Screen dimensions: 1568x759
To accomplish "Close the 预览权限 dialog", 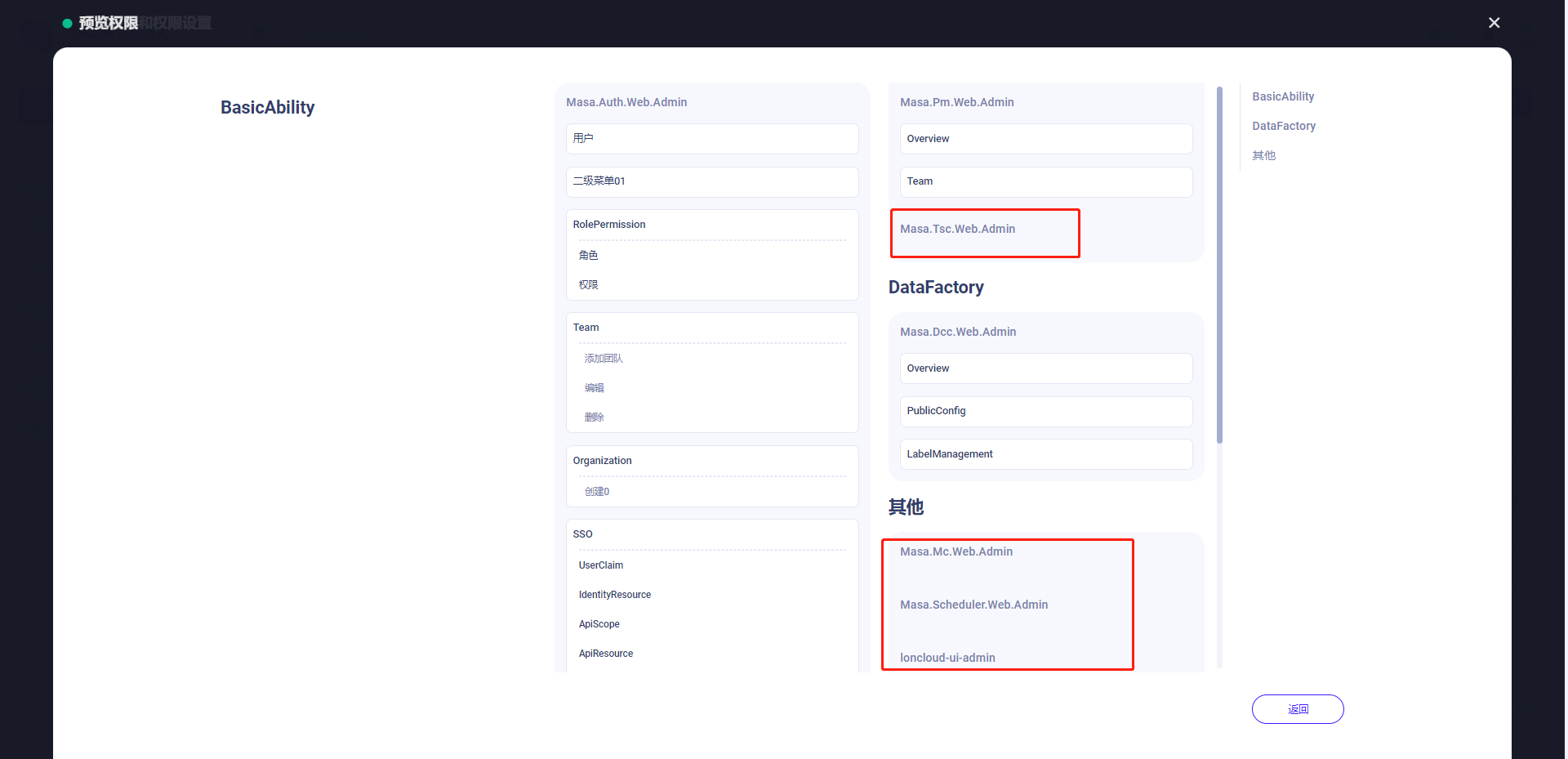I will point(1494,22).
